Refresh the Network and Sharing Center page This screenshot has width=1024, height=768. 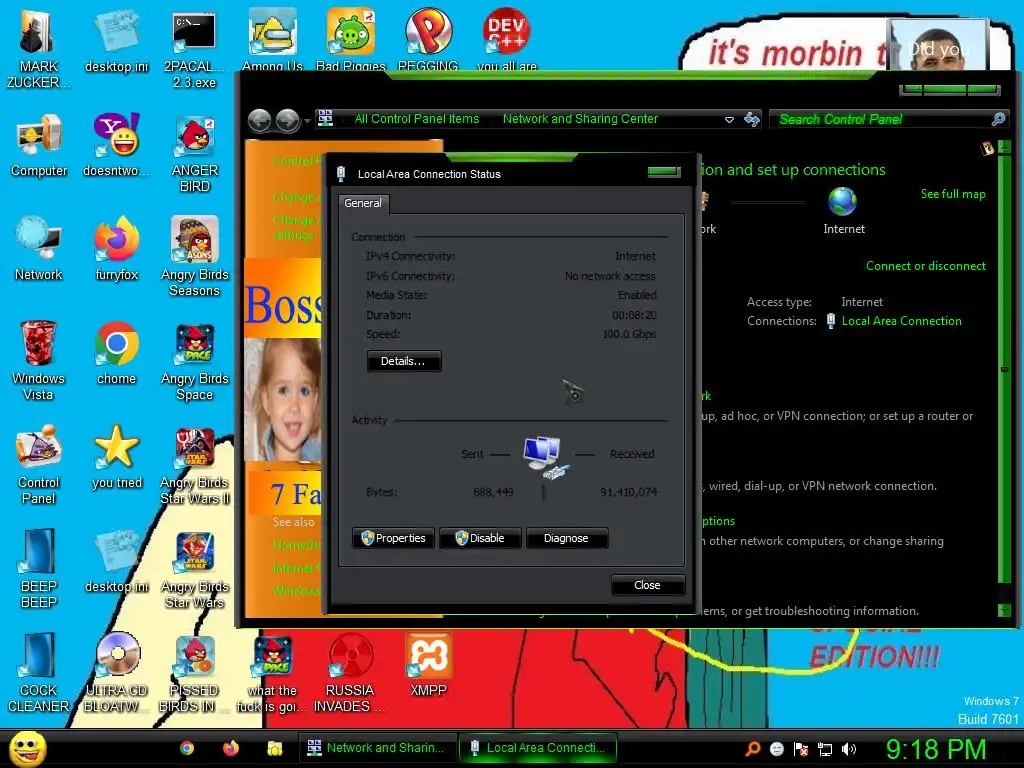point(752,119)
